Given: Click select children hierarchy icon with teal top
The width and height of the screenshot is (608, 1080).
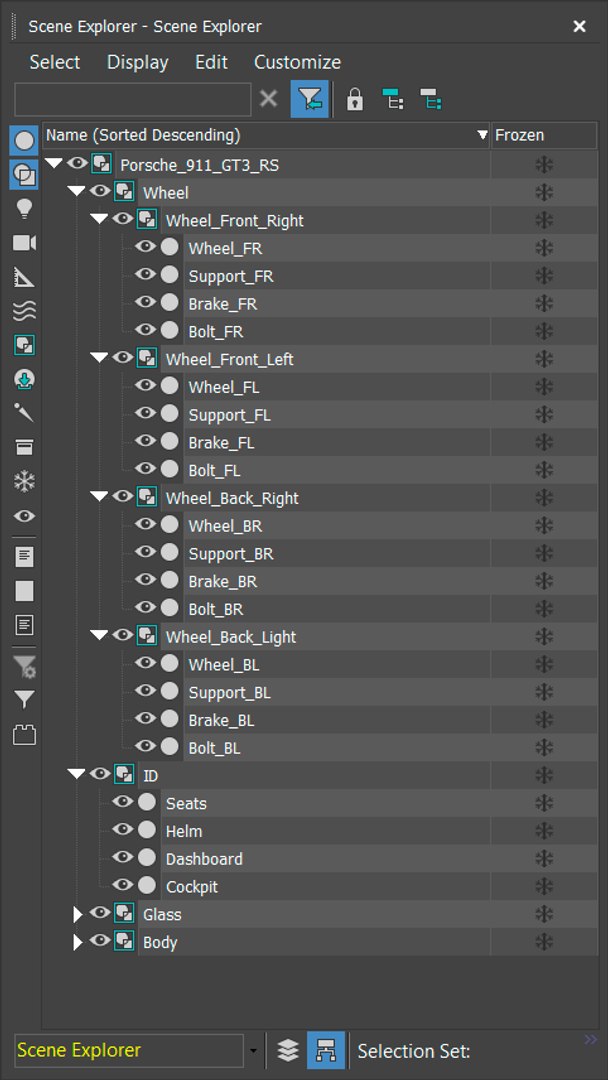Looking at the screenshot, I should point(393,100).
